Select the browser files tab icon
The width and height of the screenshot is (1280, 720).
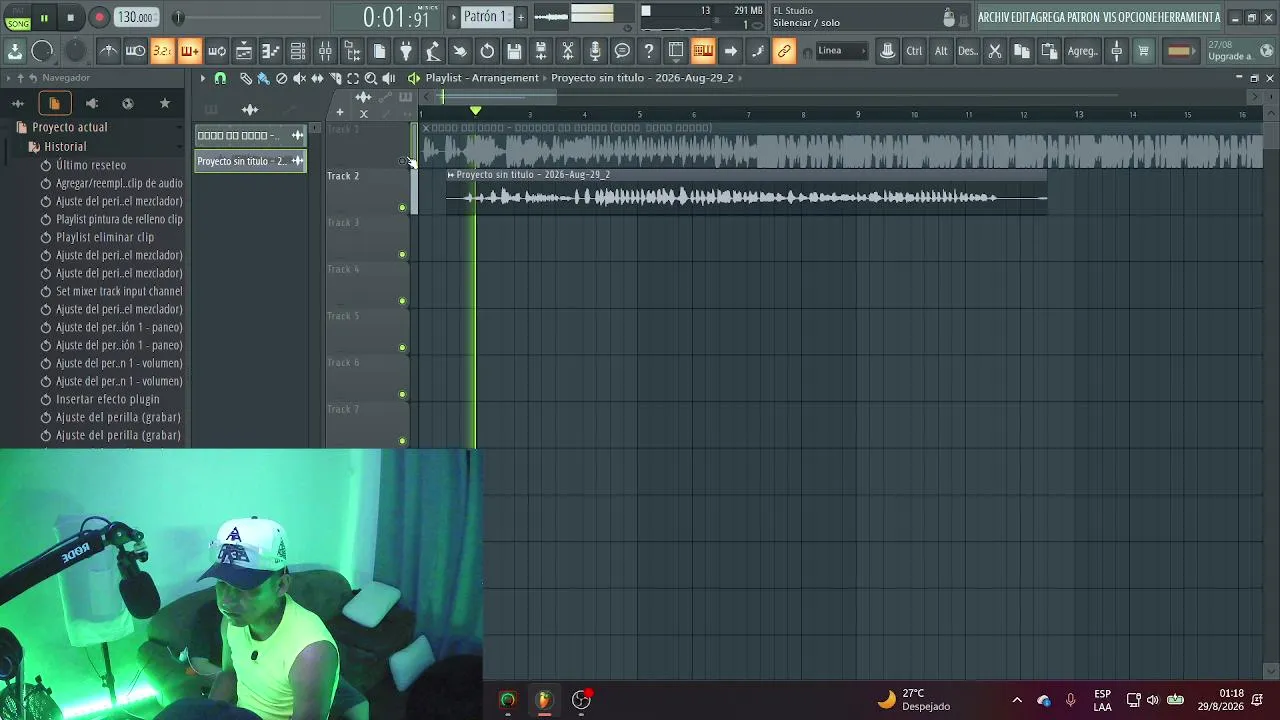coord(54,103)
